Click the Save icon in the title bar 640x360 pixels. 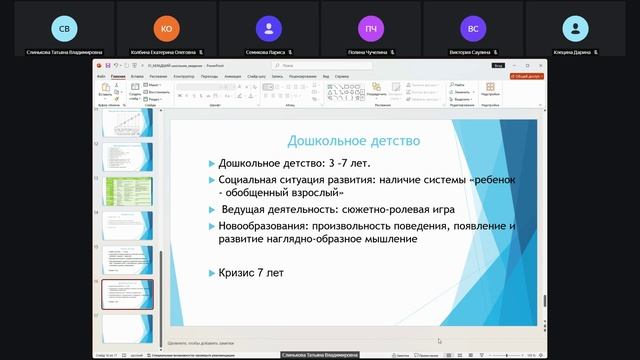pyautogui.click(x=108, y=65)
